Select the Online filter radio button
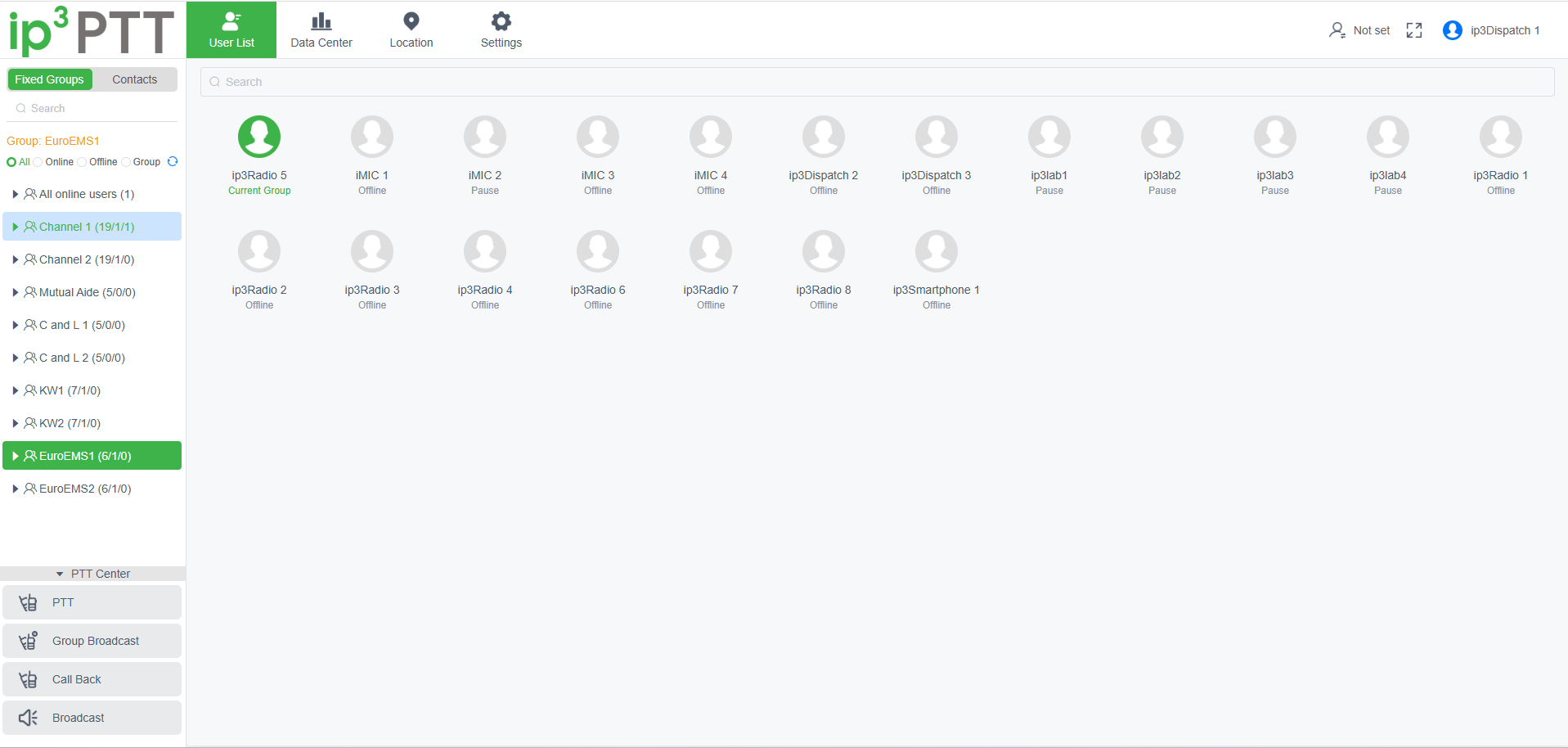 tap(38, 162)
